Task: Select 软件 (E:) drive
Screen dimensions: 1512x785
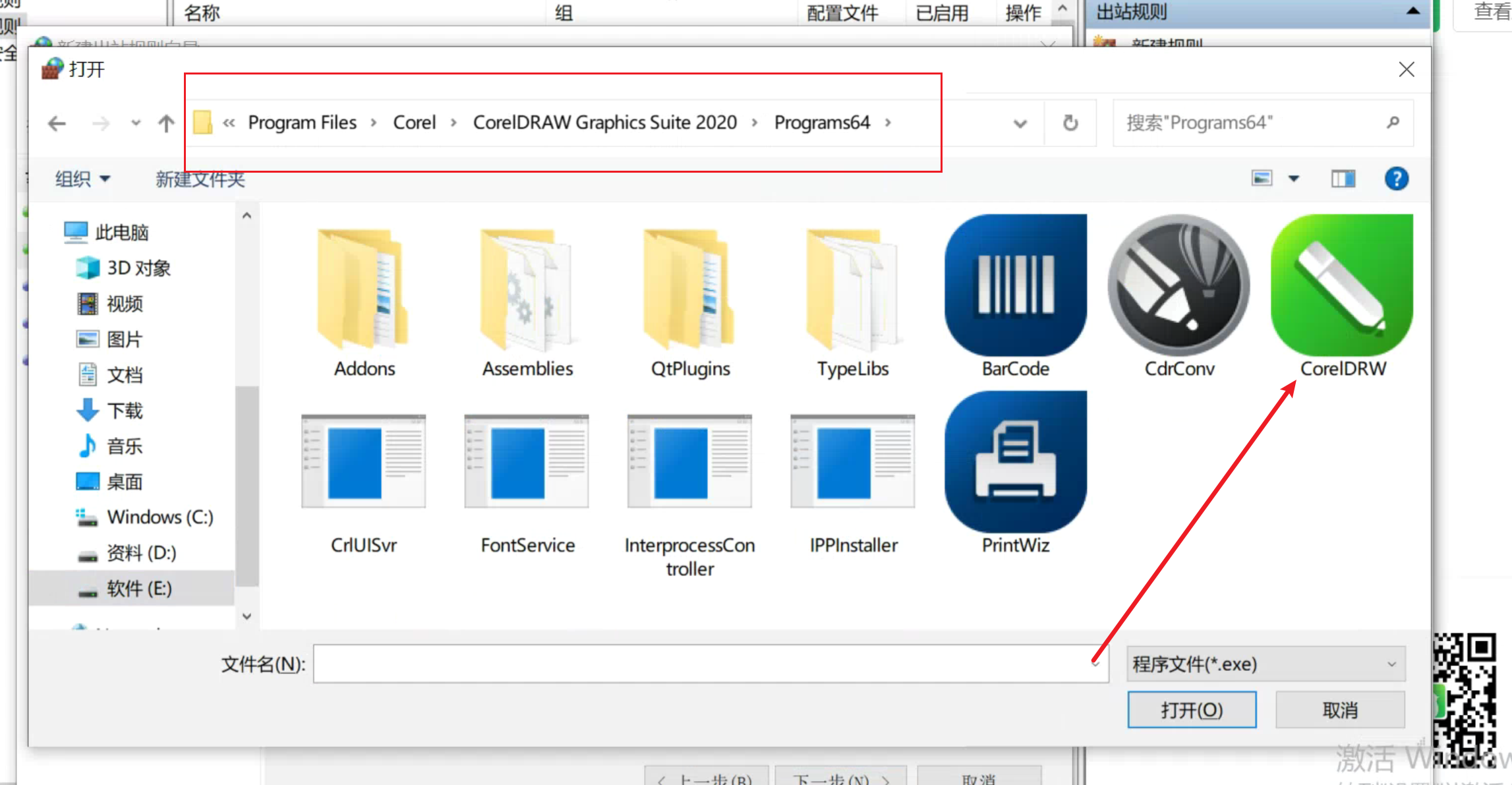Action: click(x=132, y=588)
